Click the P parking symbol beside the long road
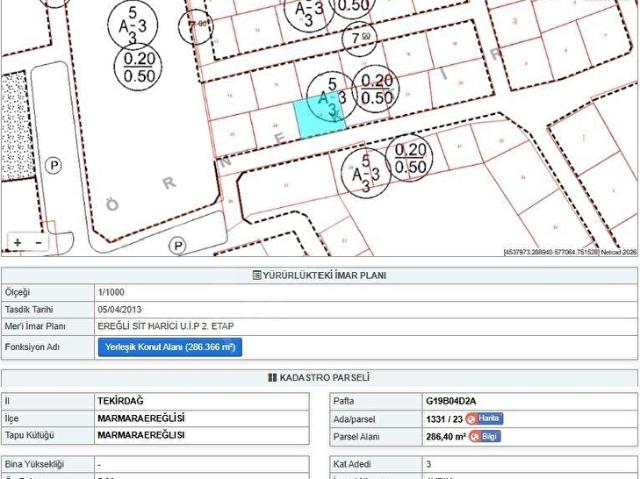The image size is (640, 479). tap(53, 166)
